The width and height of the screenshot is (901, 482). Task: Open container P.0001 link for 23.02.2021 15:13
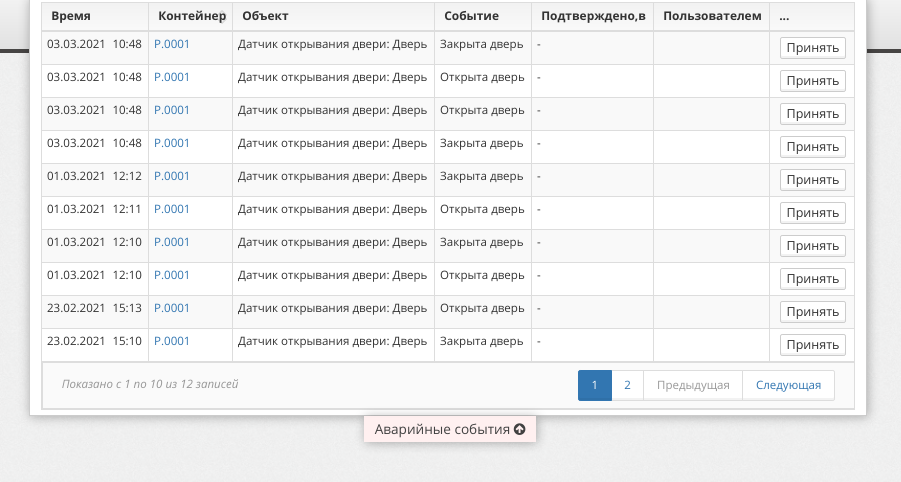[172, 308]
